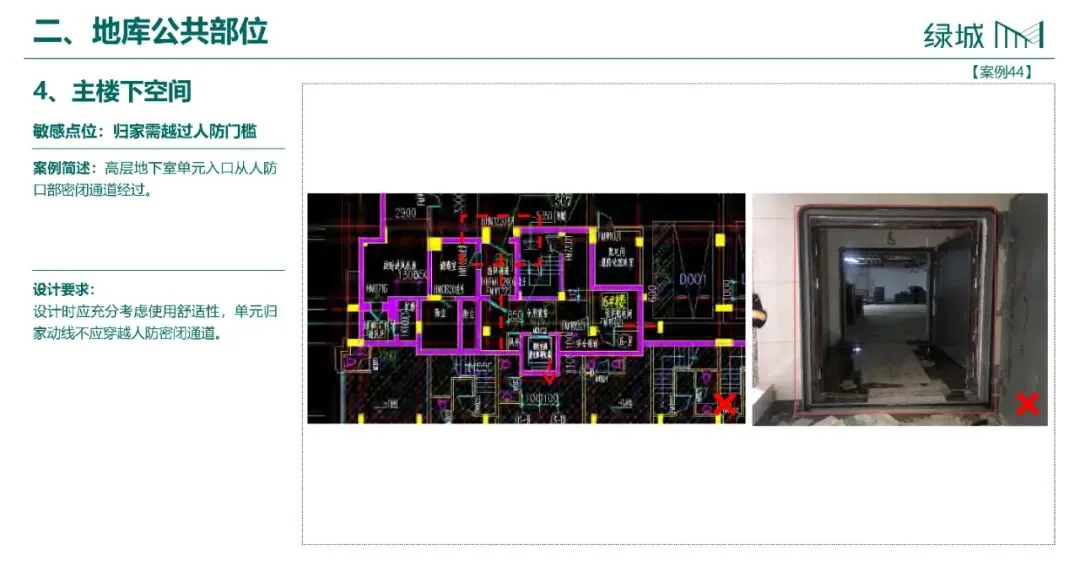
Task: Select the 【案例44】 case label
Action: (x=1001, y=72)
